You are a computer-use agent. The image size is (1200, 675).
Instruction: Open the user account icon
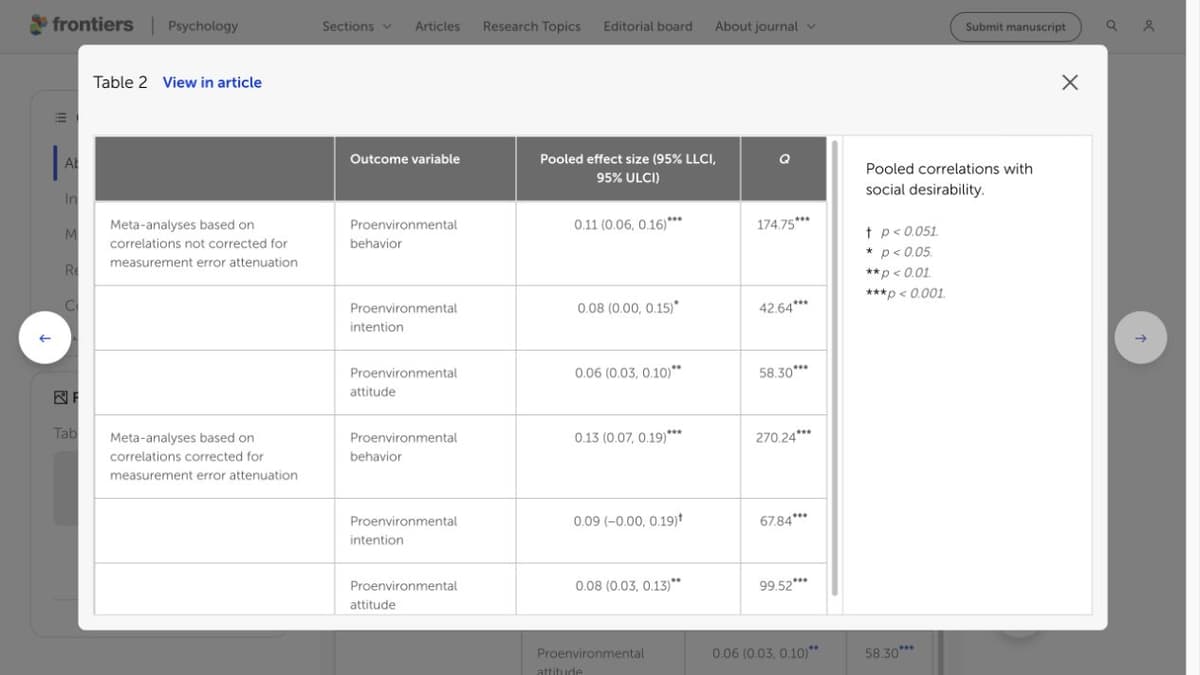click(x=1148, y=26)
